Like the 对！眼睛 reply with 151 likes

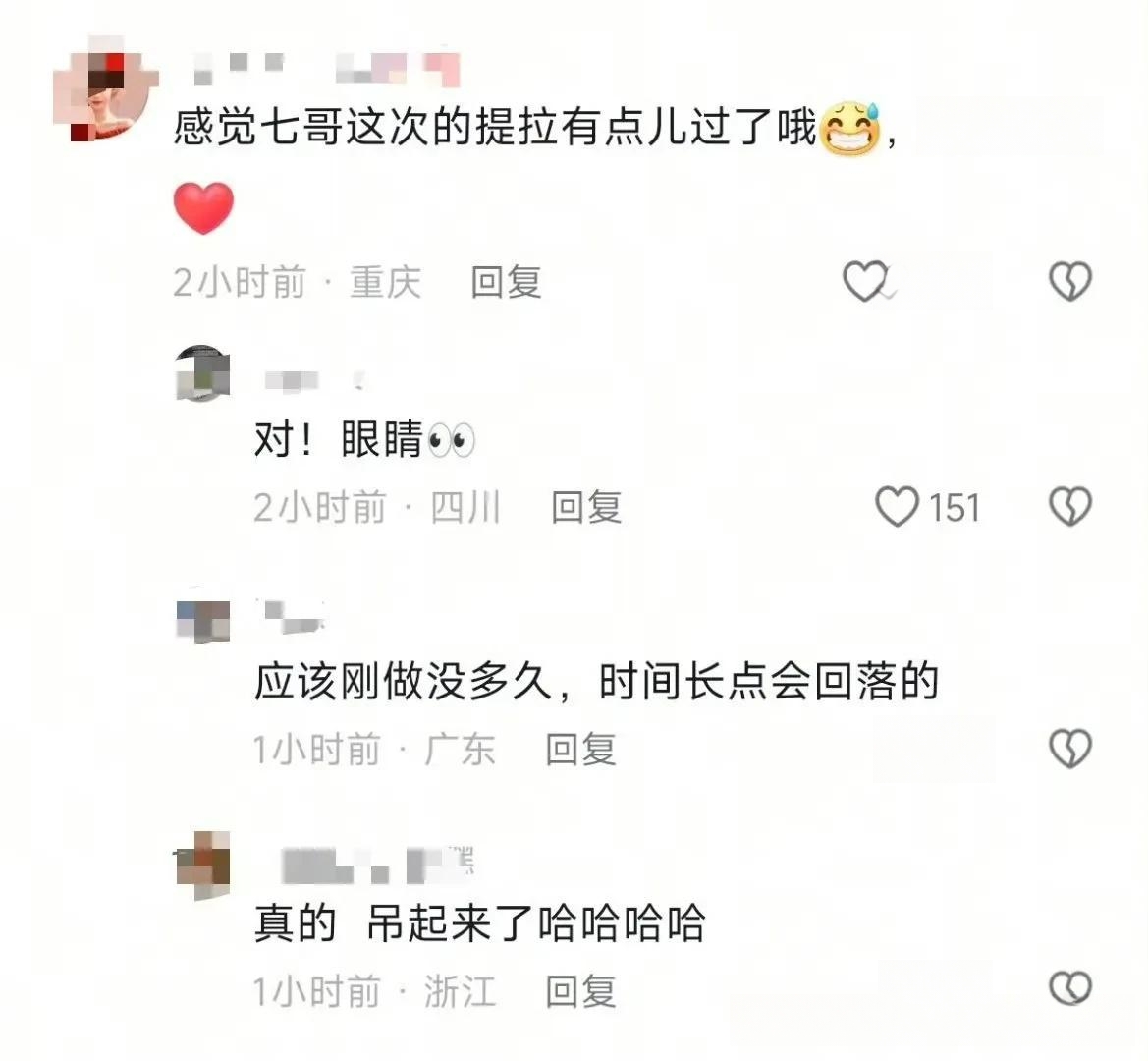(897, 507)
